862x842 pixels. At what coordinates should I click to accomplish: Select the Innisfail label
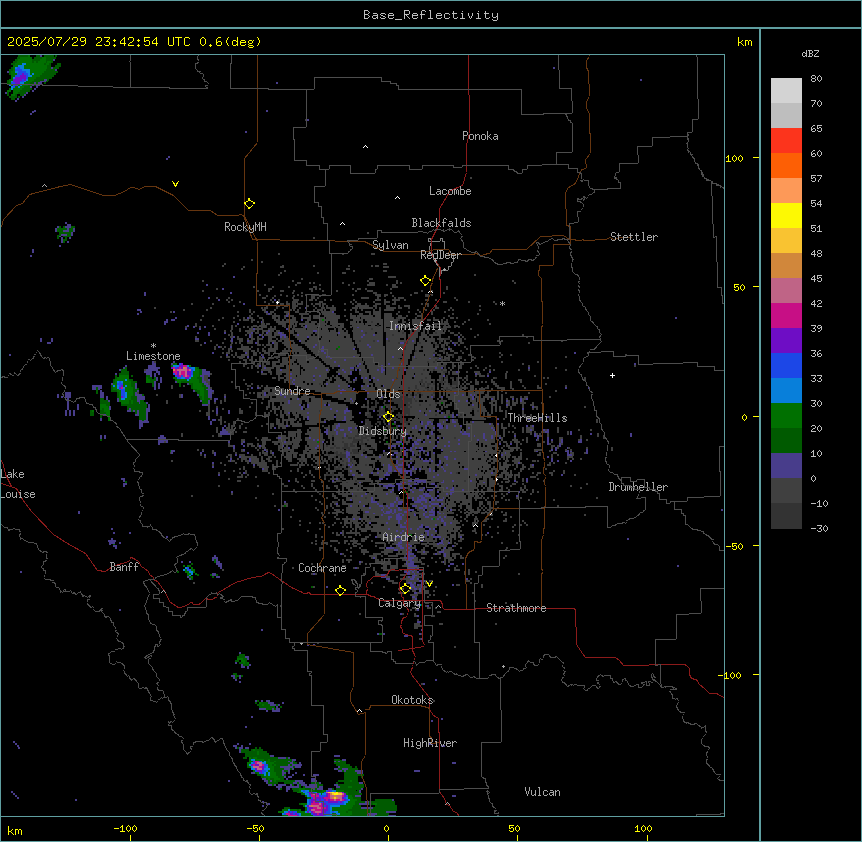point(415,326)
